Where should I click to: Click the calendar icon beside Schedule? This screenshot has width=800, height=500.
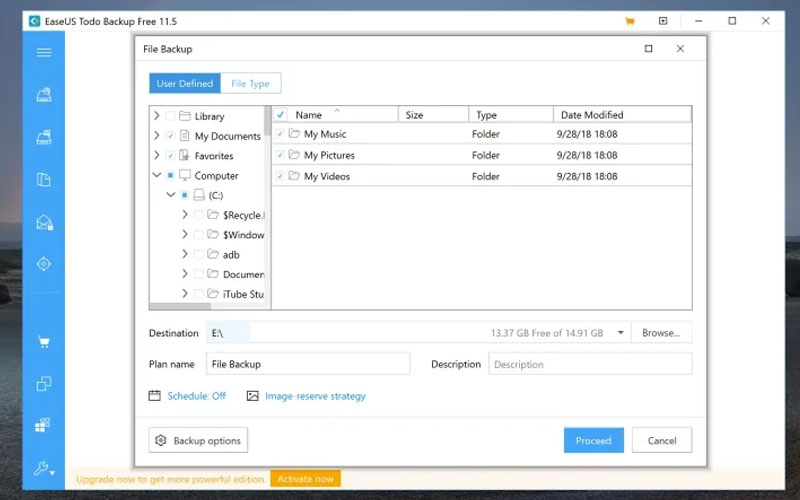155,395
